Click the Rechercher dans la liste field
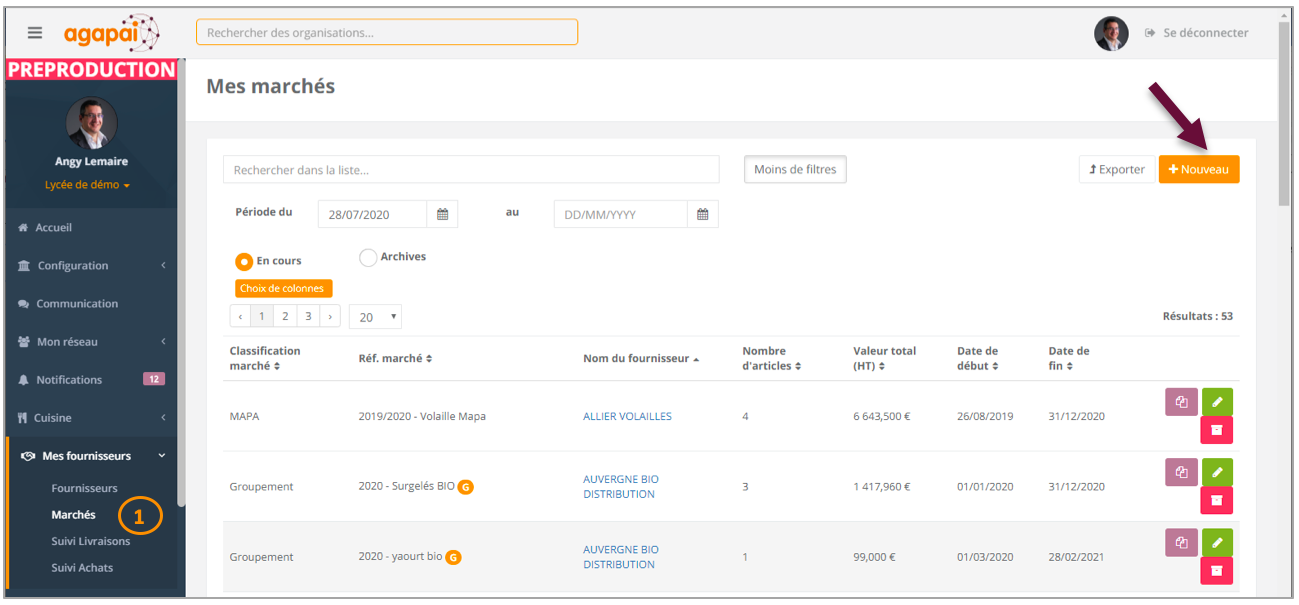The width and height of the screenshot is (1299, 605). (x=471, y=170)
